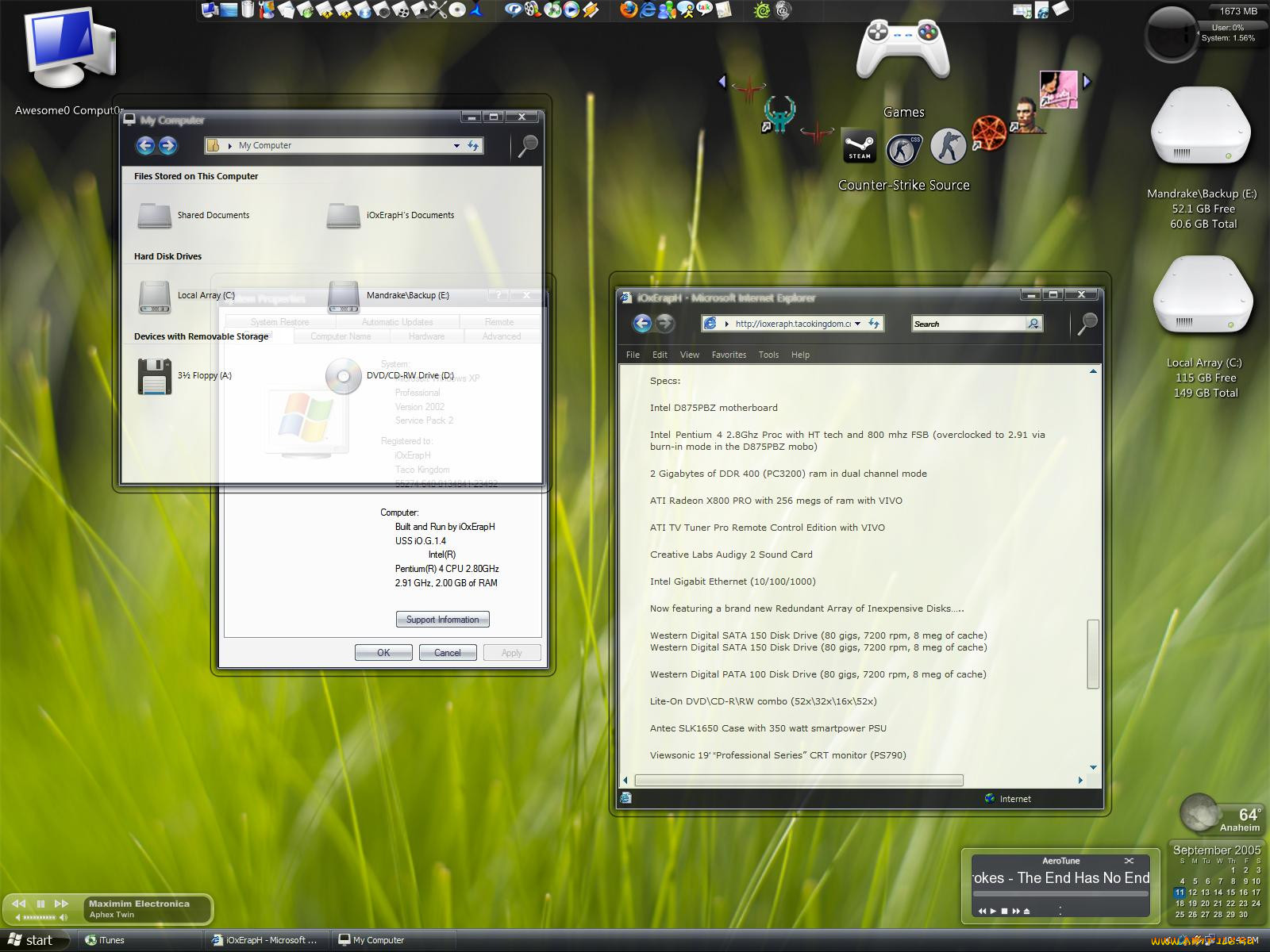Select September 11 in calendar widget
Viewport: 1270px width, 952px height.
1180,892
